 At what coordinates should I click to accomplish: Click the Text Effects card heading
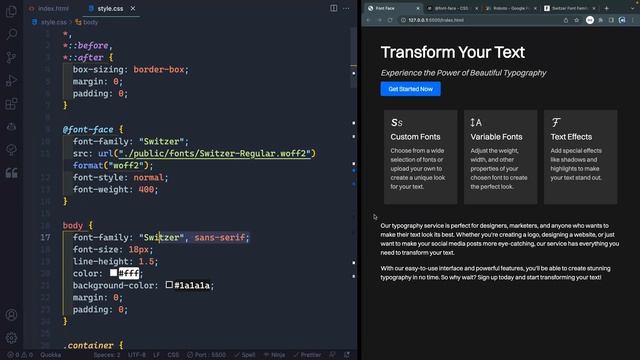coord(571,137)
